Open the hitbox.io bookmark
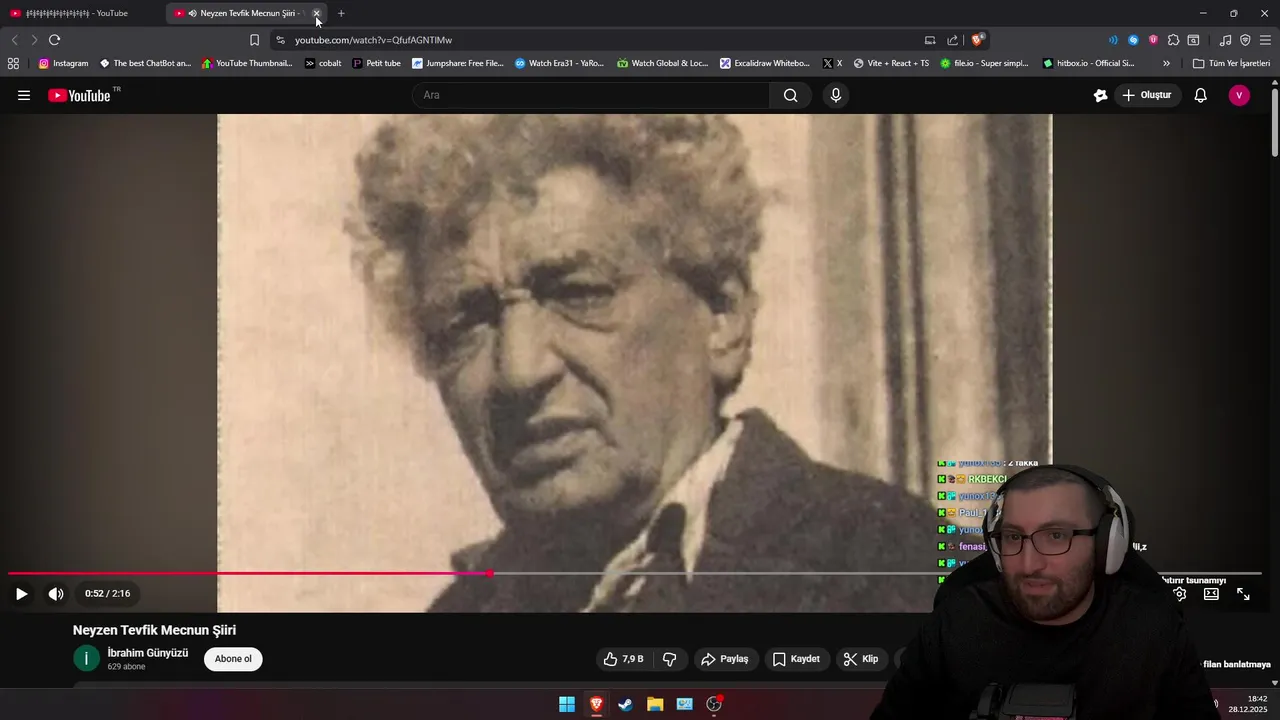The height and width of the screenshot is (720, 1280). coord(1088,63)
